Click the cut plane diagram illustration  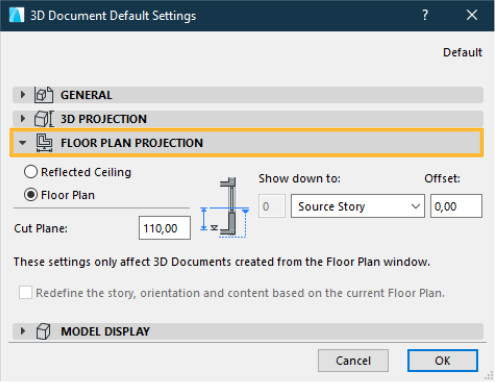point(225,207)
